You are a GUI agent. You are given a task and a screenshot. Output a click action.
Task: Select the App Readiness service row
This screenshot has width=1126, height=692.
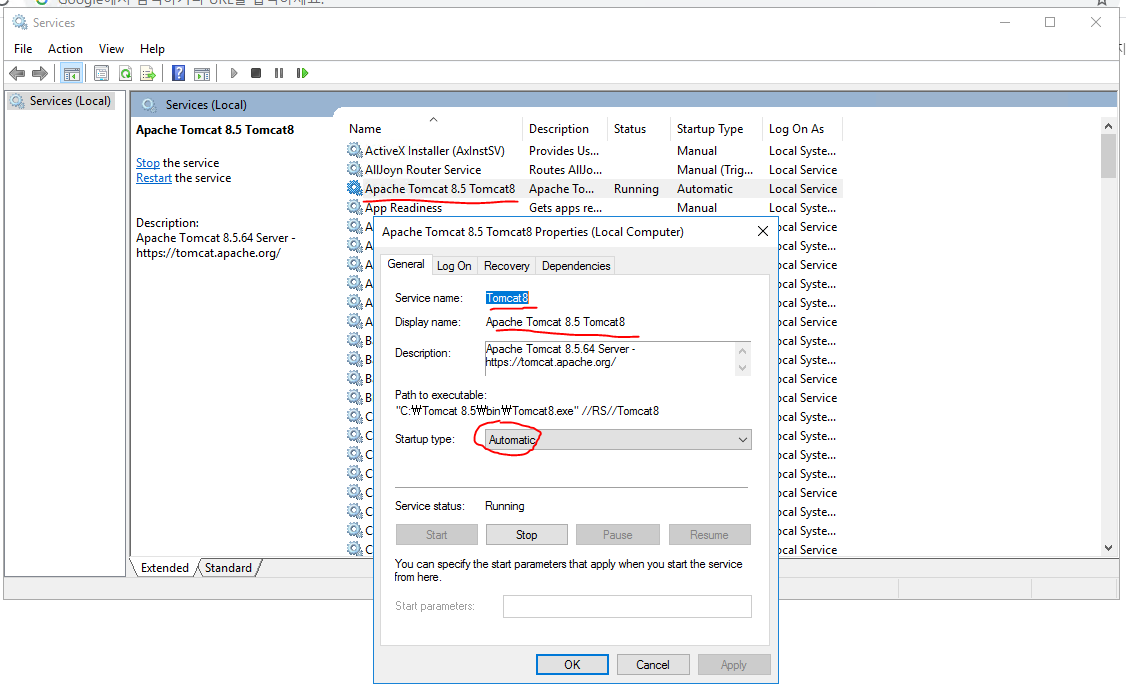[593, 207]
